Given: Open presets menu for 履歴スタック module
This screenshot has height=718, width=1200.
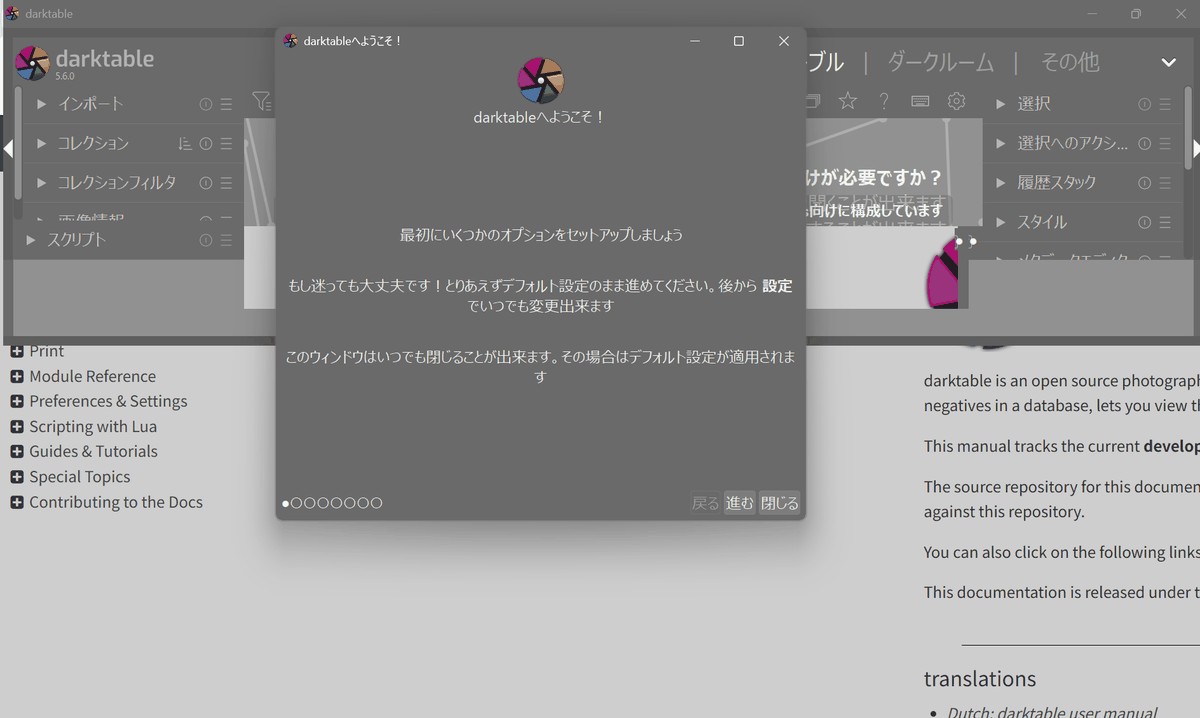Looking at the screenshot, I should (1166, 183).
